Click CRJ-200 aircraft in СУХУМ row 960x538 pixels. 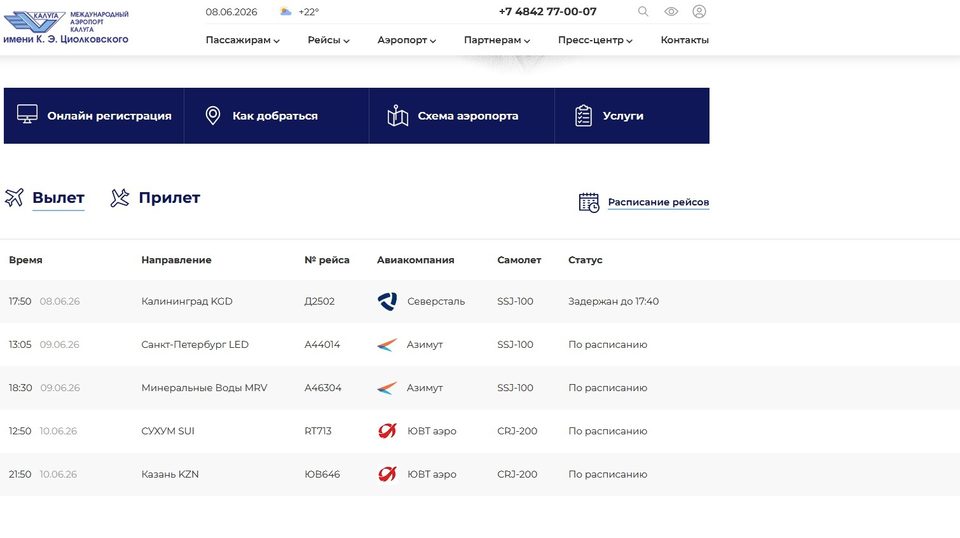click(517, 431)
